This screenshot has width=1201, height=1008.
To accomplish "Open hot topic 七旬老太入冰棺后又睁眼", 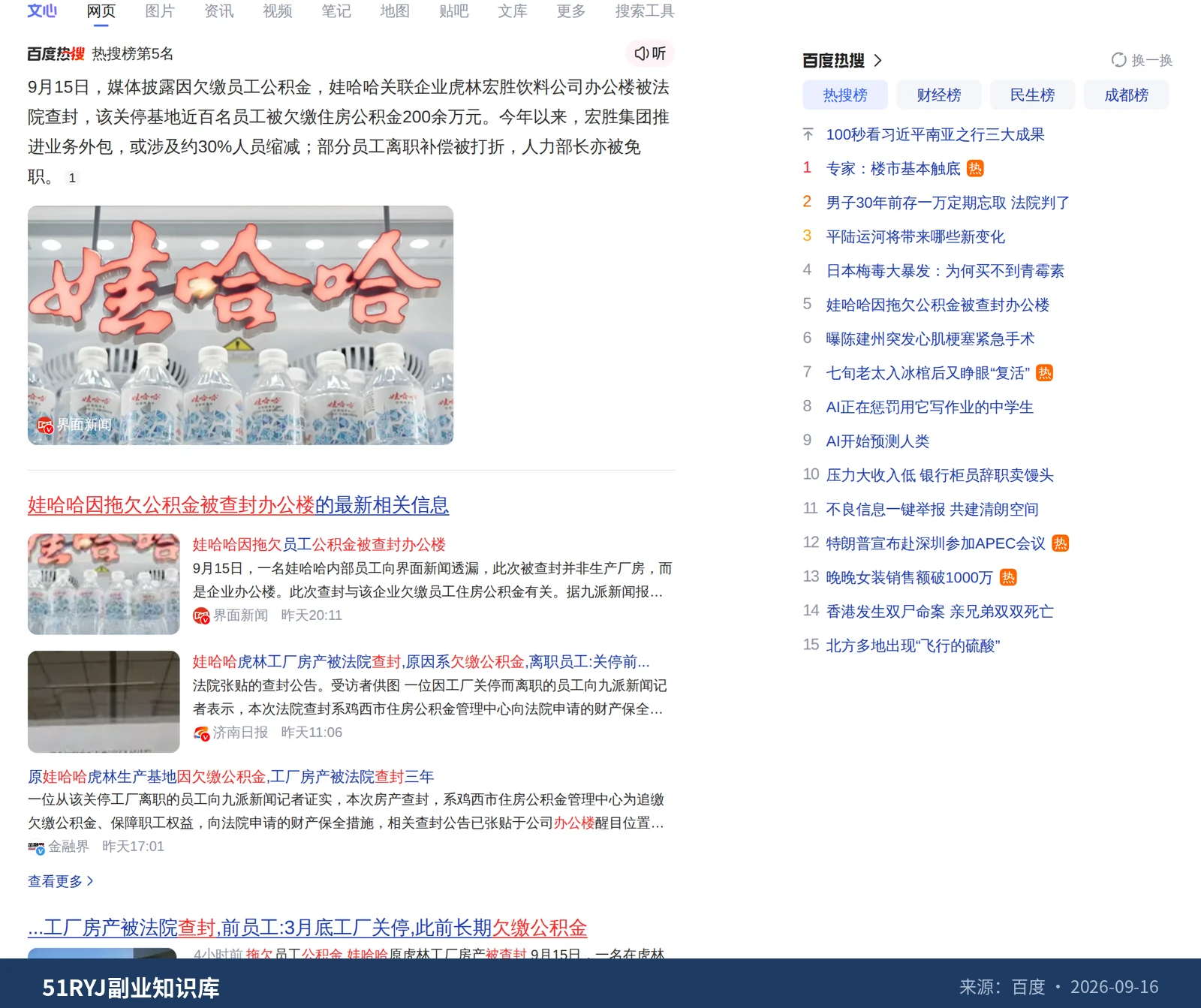I will [x=928, y=373].
